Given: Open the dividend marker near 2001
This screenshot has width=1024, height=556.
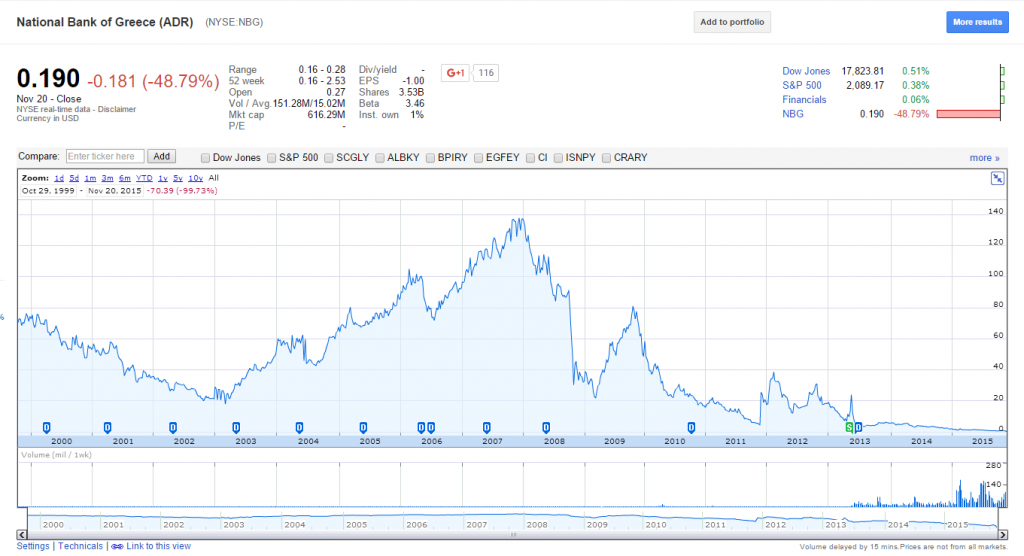Looking at the screenshot, I should (x=107, y=427).
